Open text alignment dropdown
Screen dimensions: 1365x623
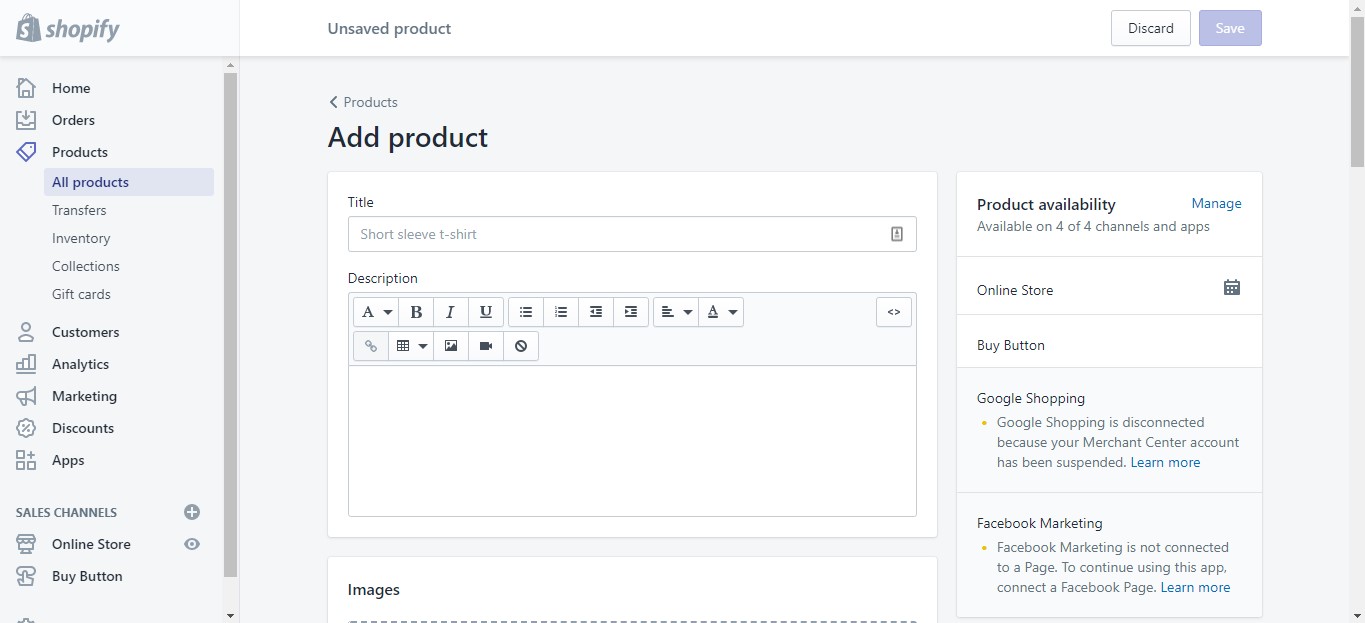coord(676,312)
